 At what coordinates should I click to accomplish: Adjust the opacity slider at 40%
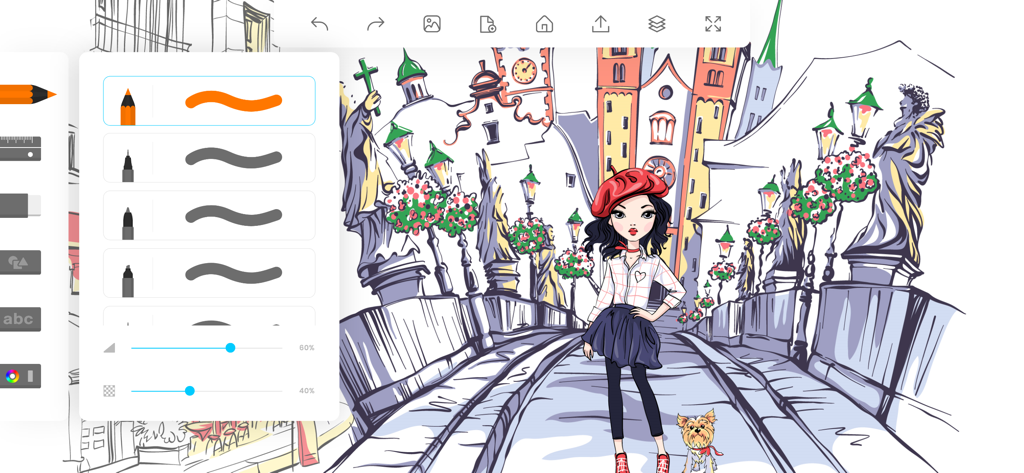pyautogui.click(x=189, y=391)
